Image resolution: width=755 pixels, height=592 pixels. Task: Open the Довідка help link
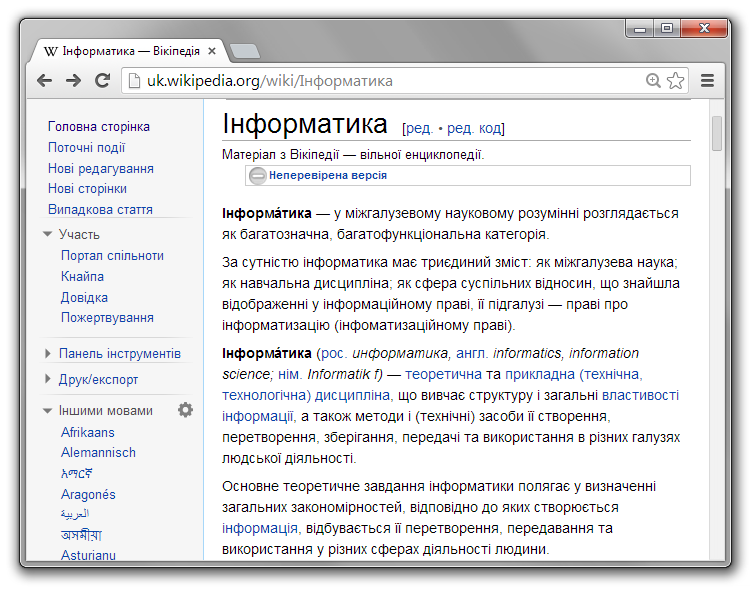[84, 298]
